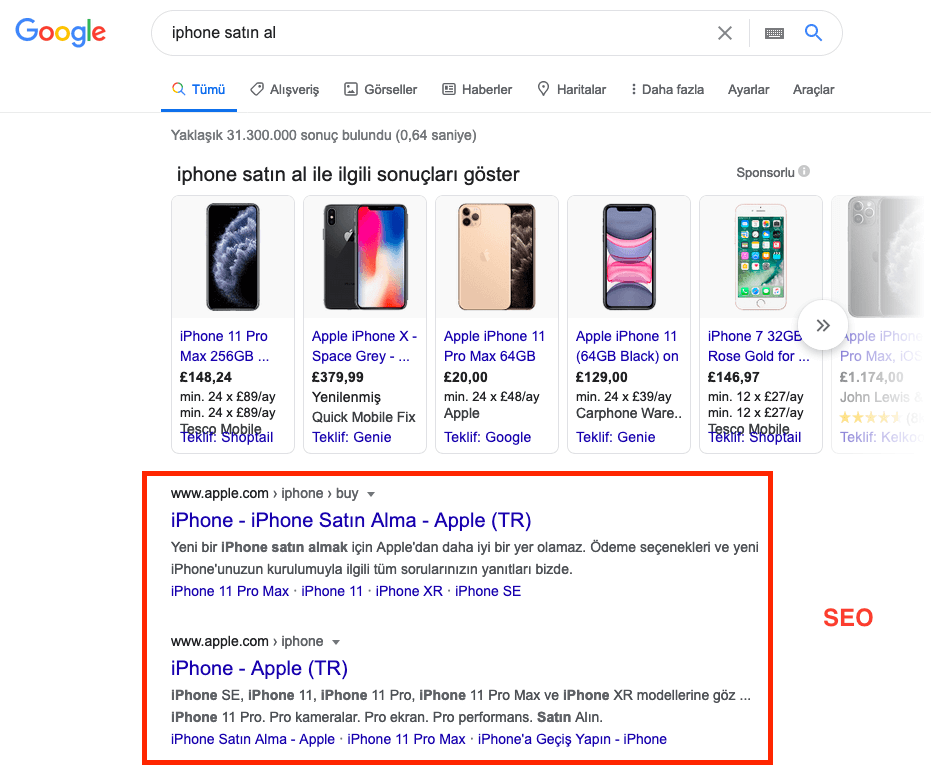Click the Sponsorlu info icon
Viewport: 931px width, 774px height.
(804, 172)
